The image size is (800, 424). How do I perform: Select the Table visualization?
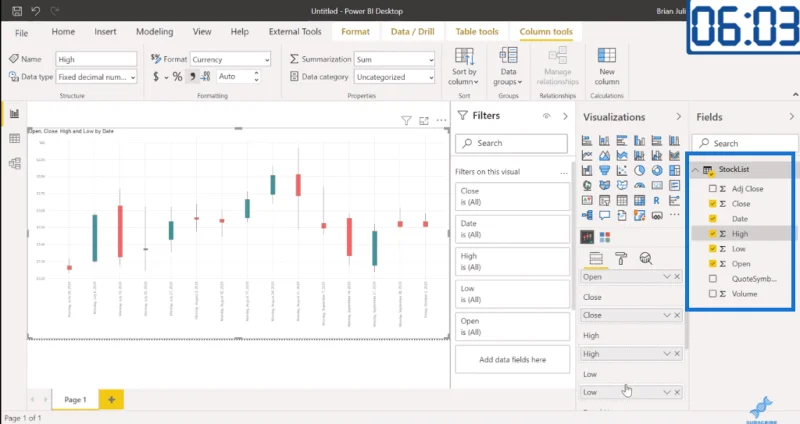[622, 200]
